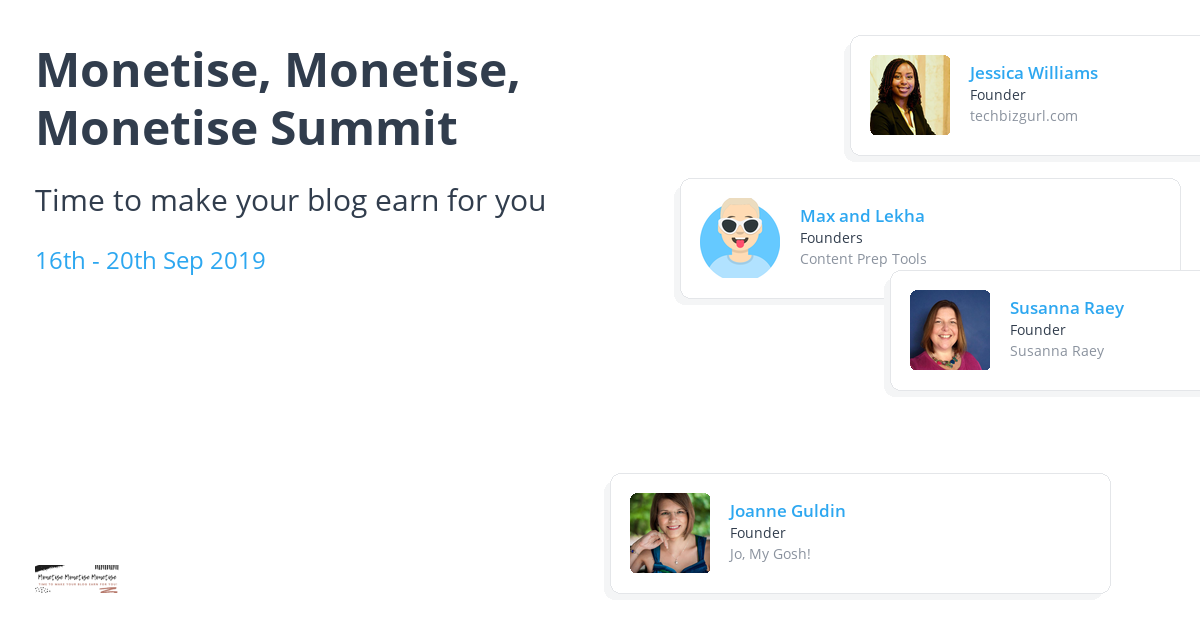Click the Monetise Summit logo at bottom left
The image size is (1200, 628).
tap(78, 578)
